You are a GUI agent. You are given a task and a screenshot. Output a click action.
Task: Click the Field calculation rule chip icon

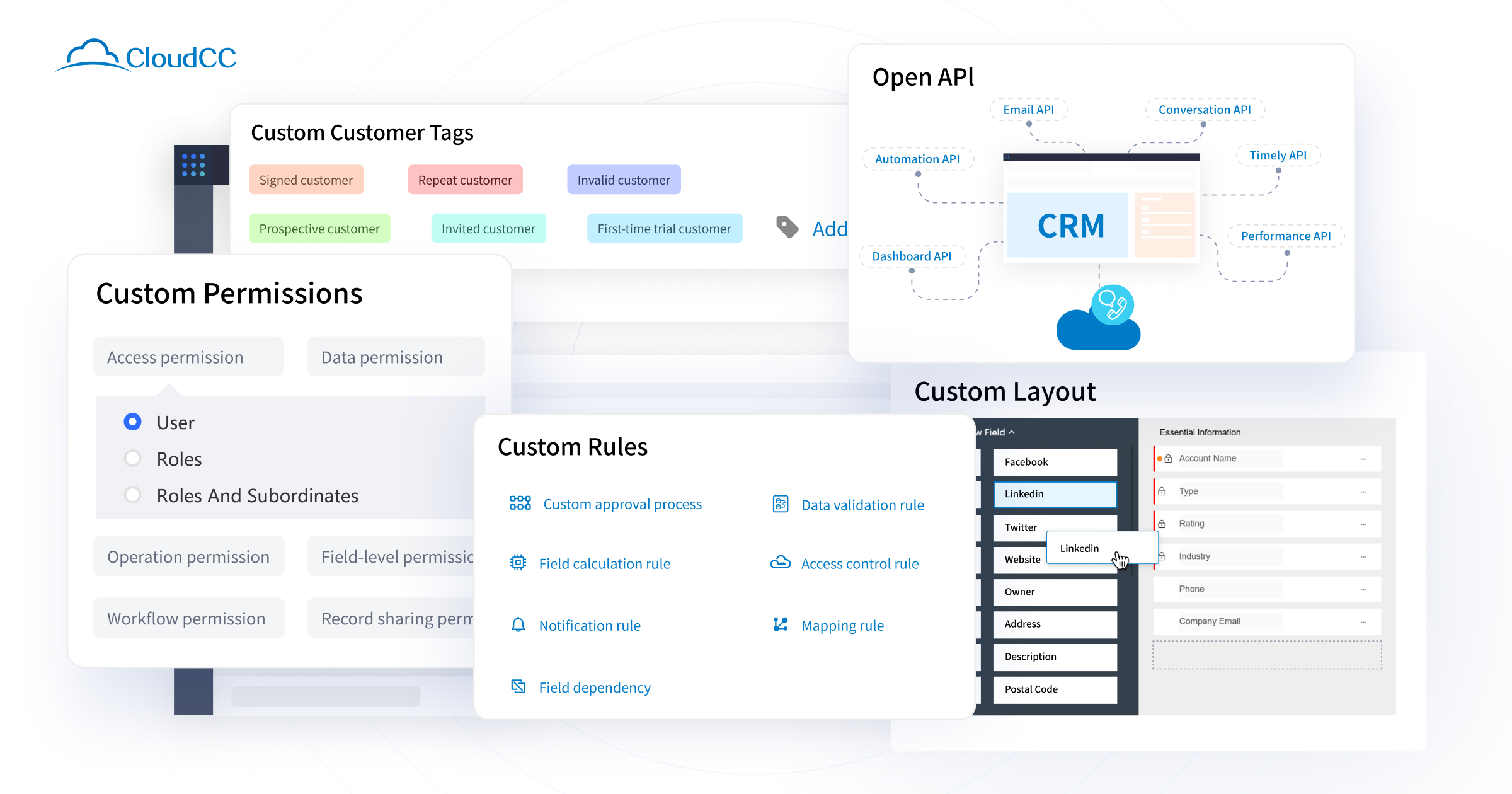click(x=518, y=563)
